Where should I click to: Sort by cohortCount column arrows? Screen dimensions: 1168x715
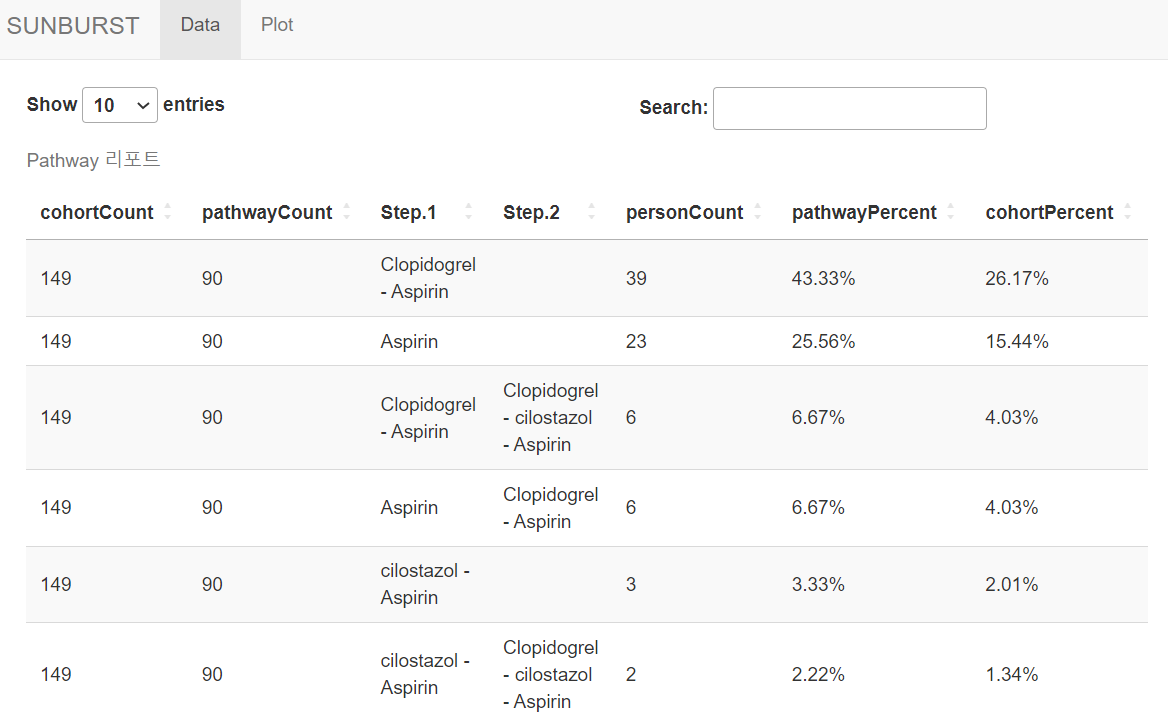[168, 212]
